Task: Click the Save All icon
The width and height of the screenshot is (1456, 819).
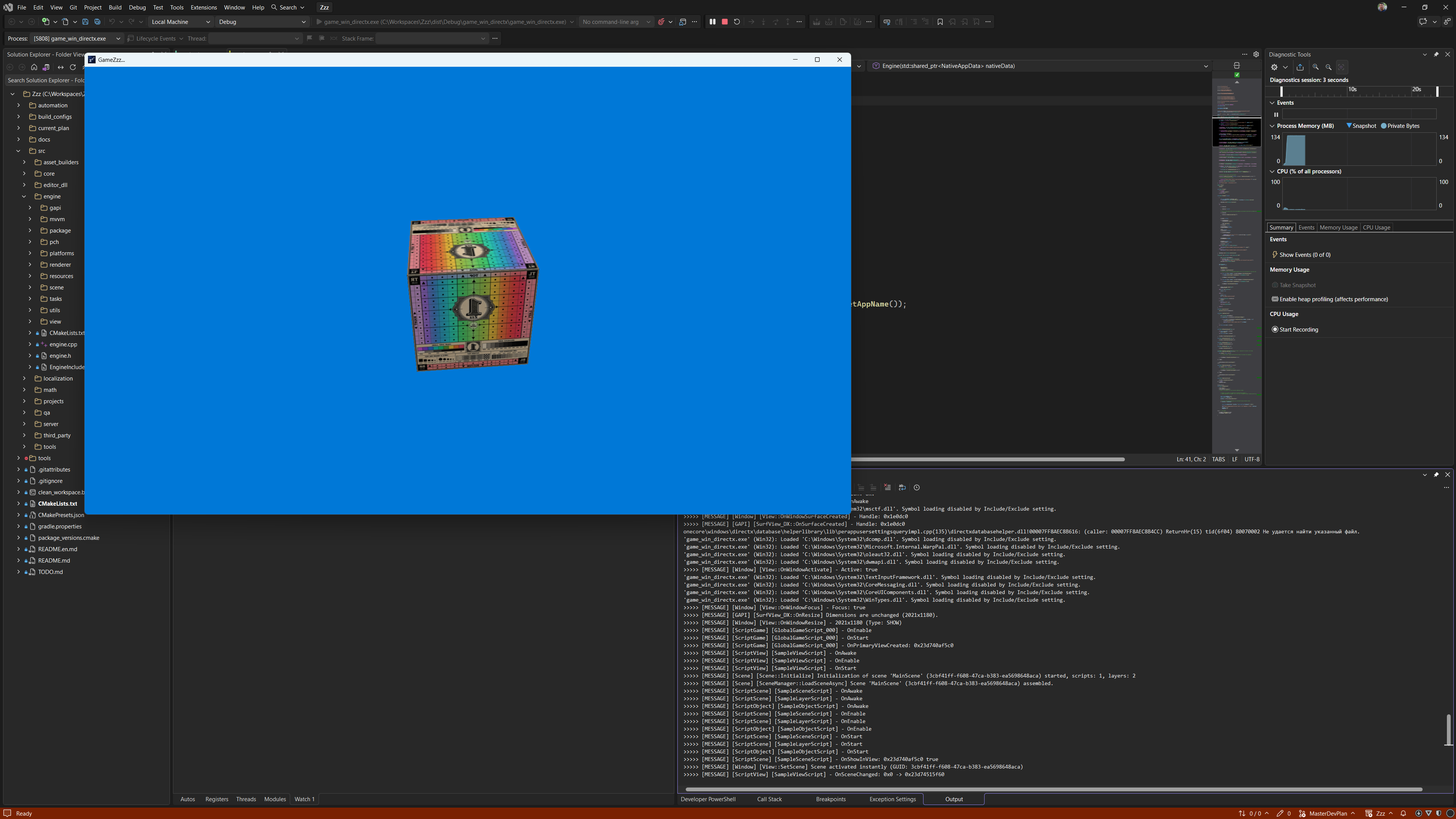Action: tap(97, 22)
